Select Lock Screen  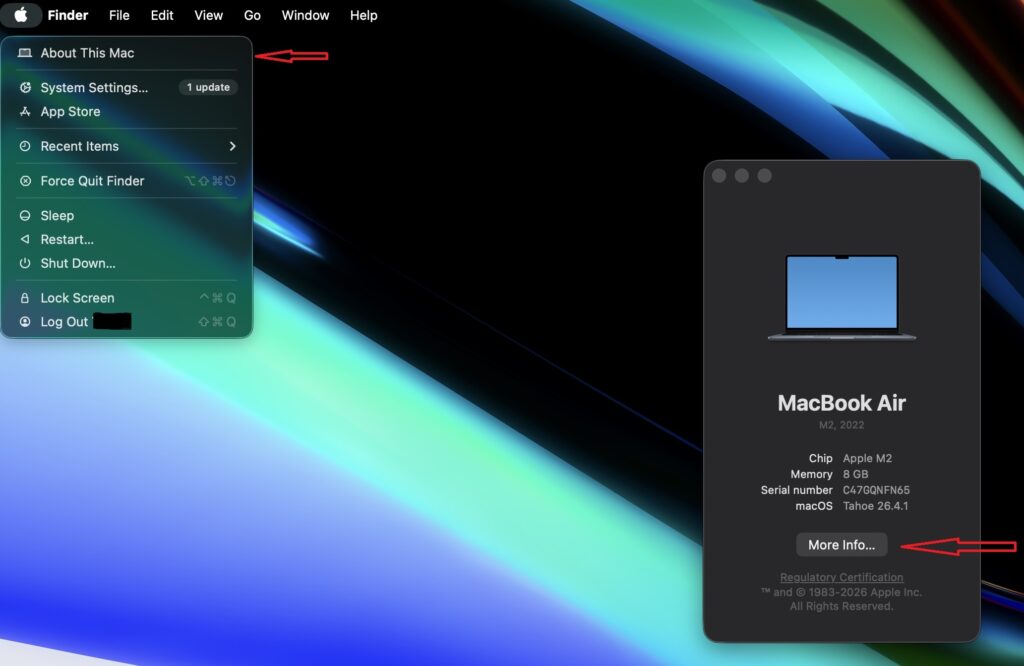(126, 298)
